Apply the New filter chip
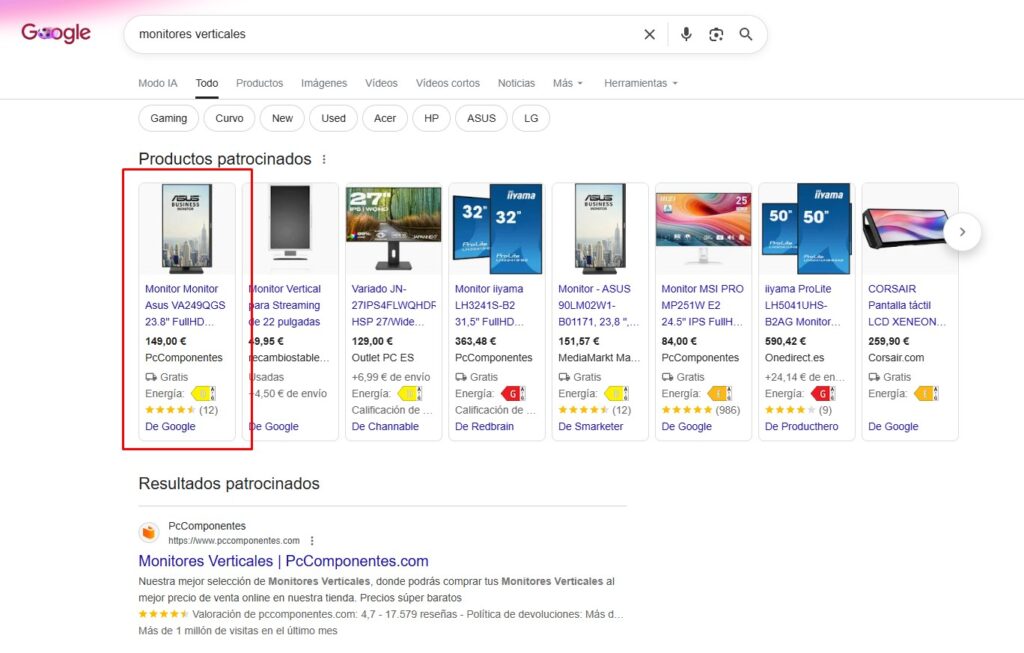This screenshot has height=653, width=1024. 282,118
